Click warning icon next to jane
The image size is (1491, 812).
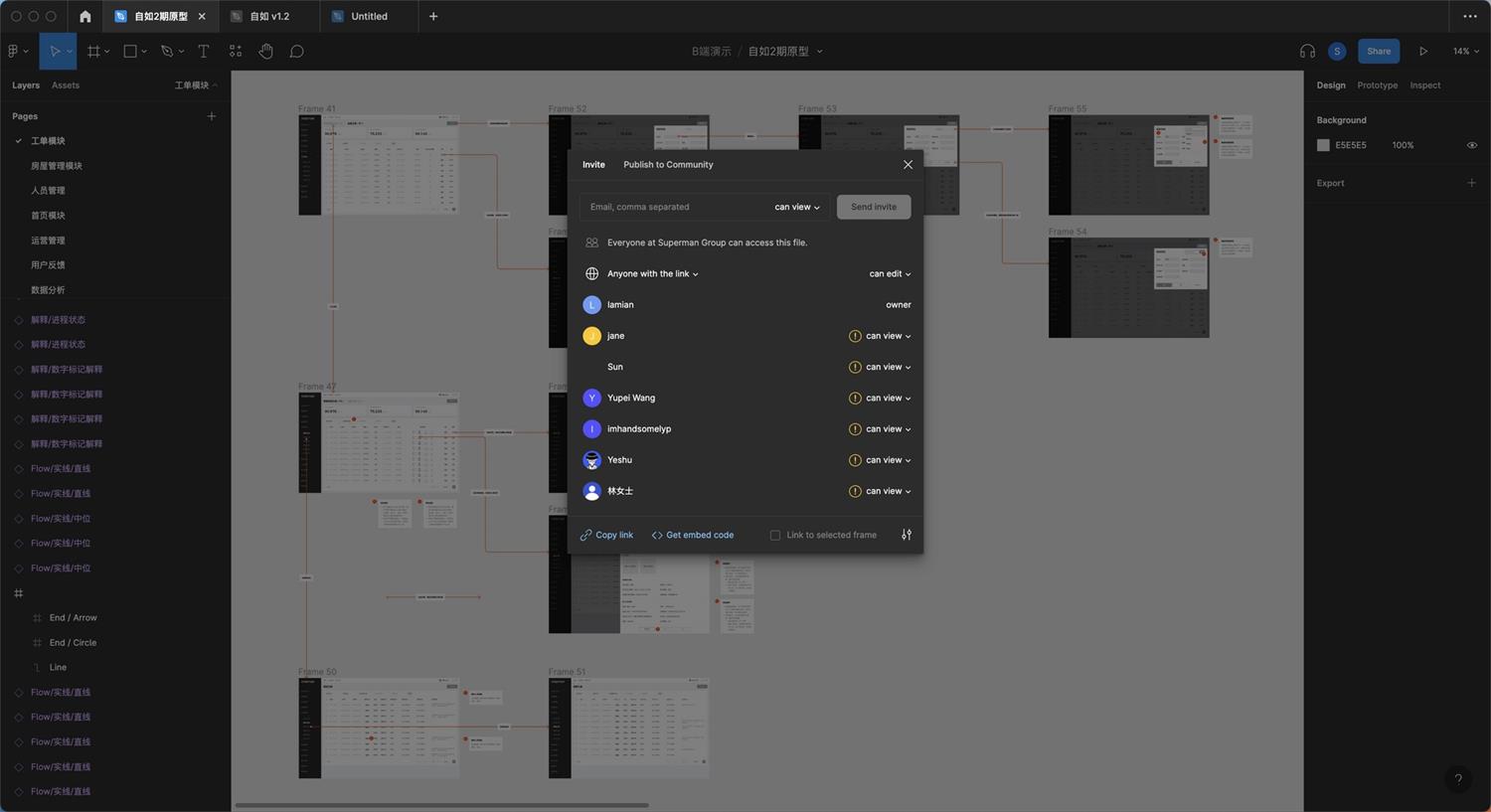[855, 336]
